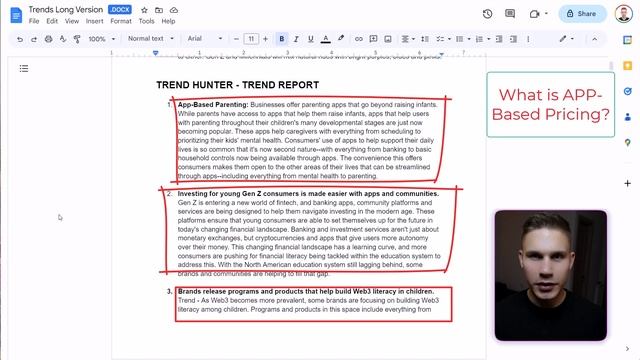Click the .DOCX format badge

click(120, 9)
